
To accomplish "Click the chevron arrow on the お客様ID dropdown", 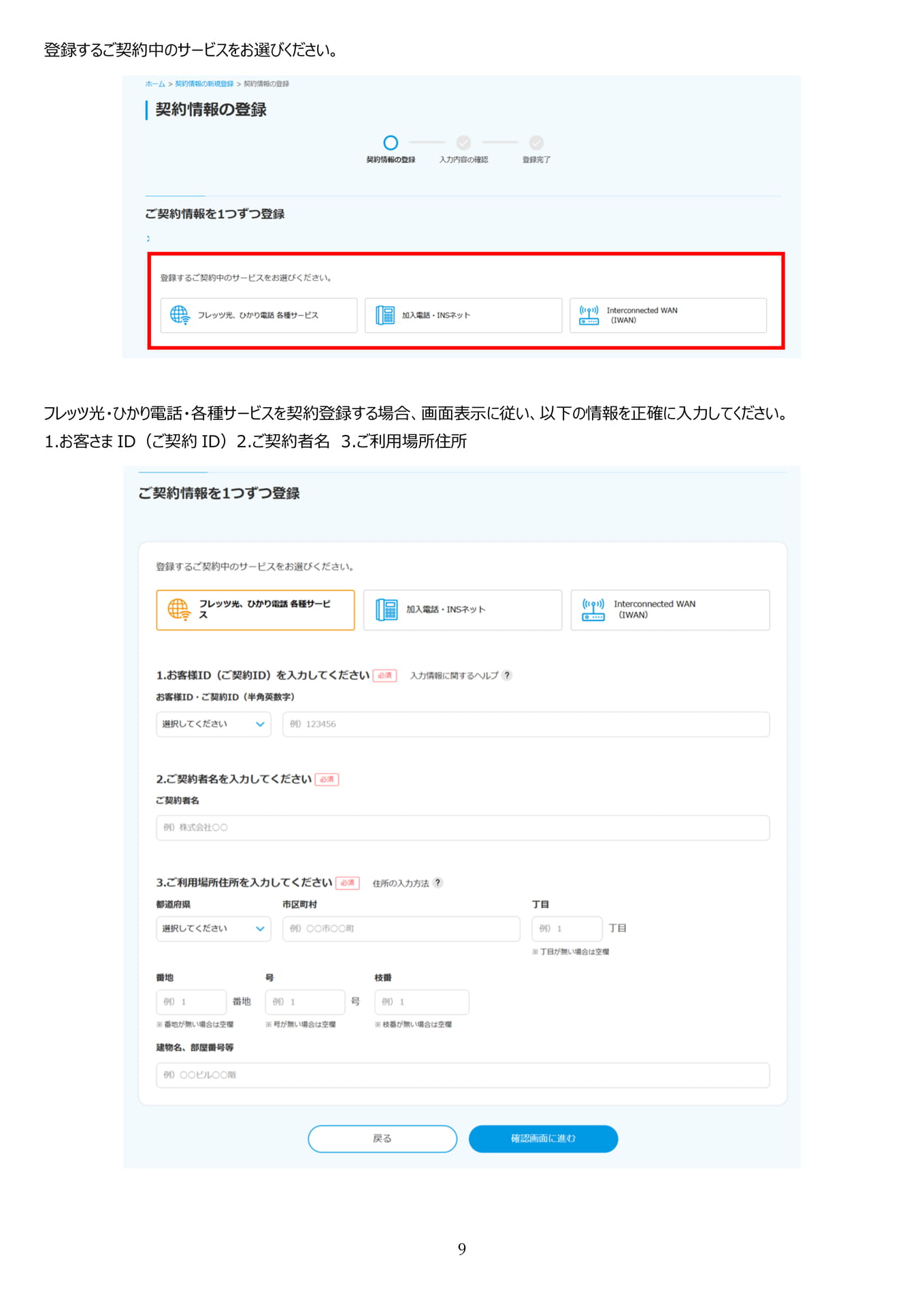I will pos(260,724).
